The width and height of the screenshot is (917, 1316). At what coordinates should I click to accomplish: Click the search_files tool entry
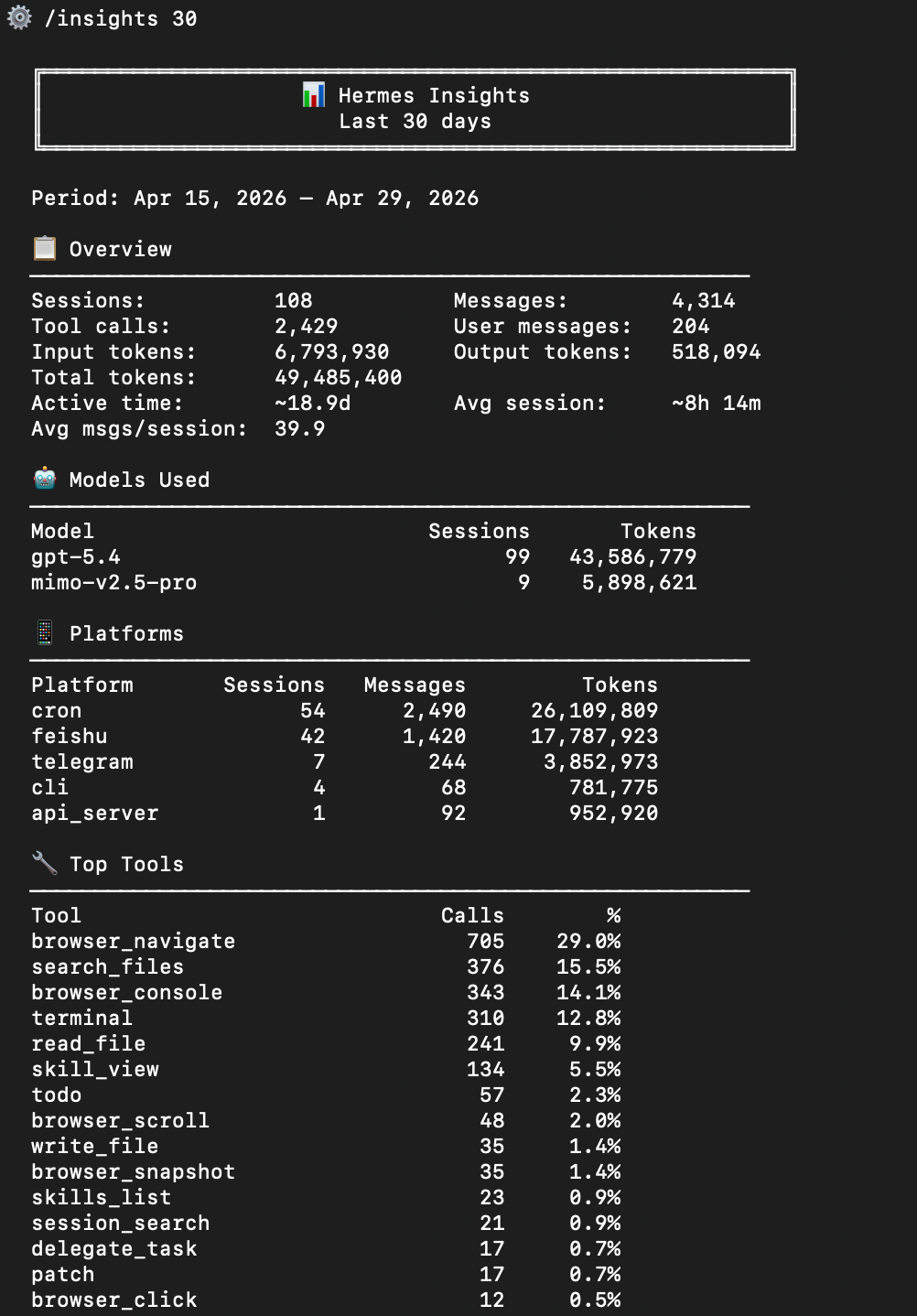(107, 966)
